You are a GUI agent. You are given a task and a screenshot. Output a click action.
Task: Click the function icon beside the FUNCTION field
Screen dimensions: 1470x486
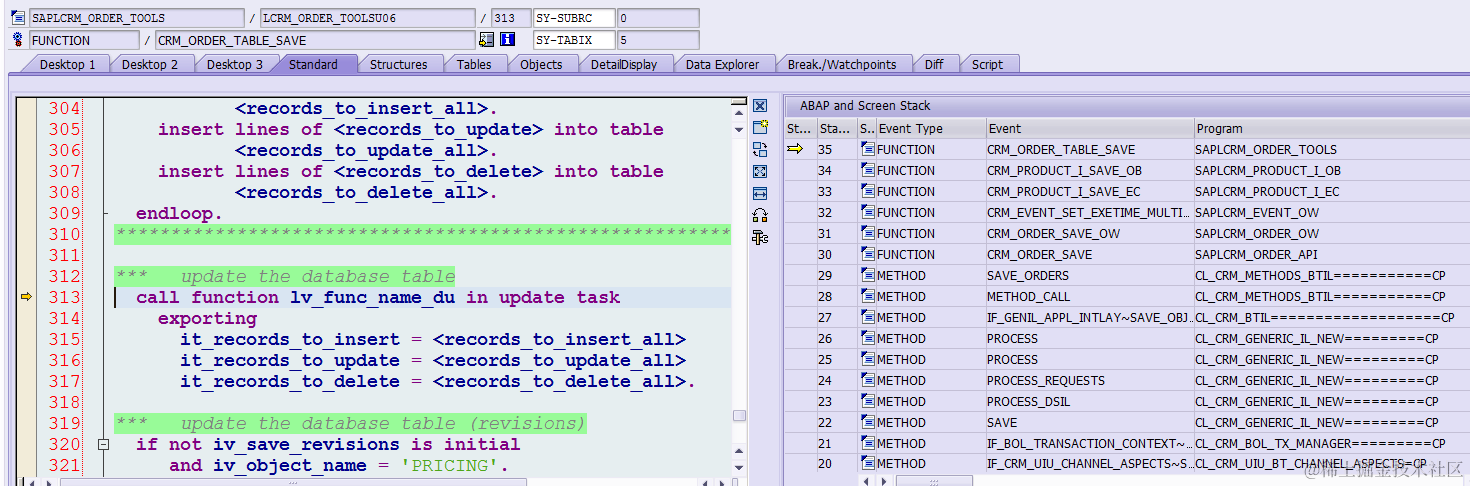[17, 40]
